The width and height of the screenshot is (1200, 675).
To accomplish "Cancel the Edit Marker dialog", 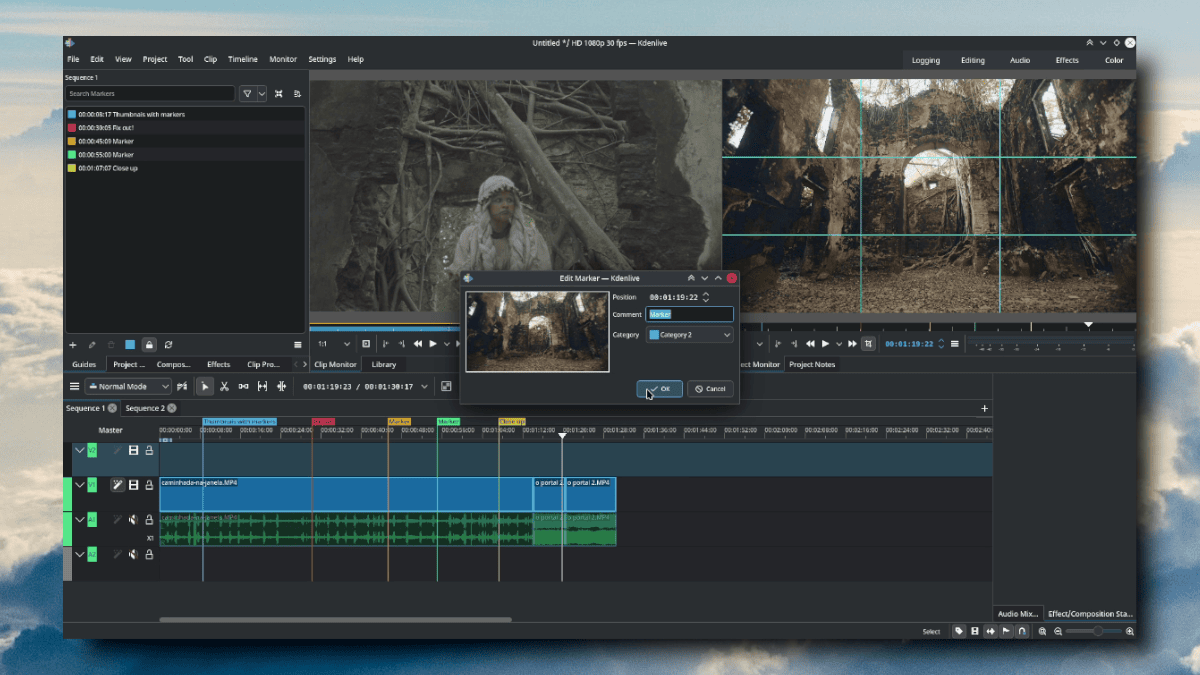I will click(710, 388).
